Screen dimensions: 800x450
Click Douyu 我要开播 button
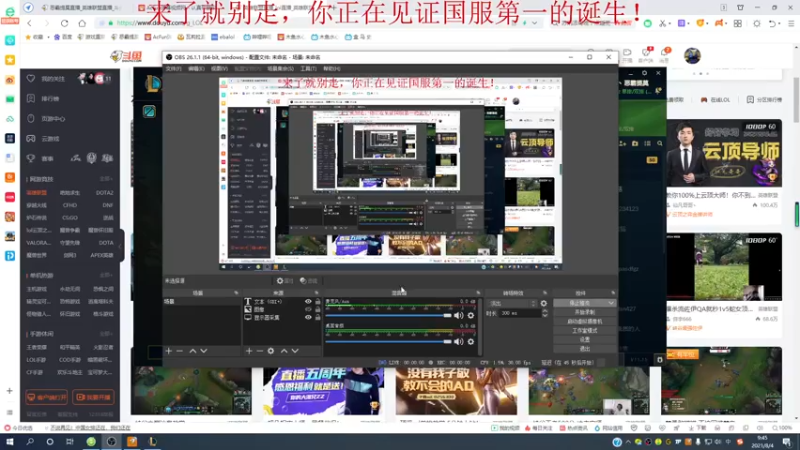93,397
